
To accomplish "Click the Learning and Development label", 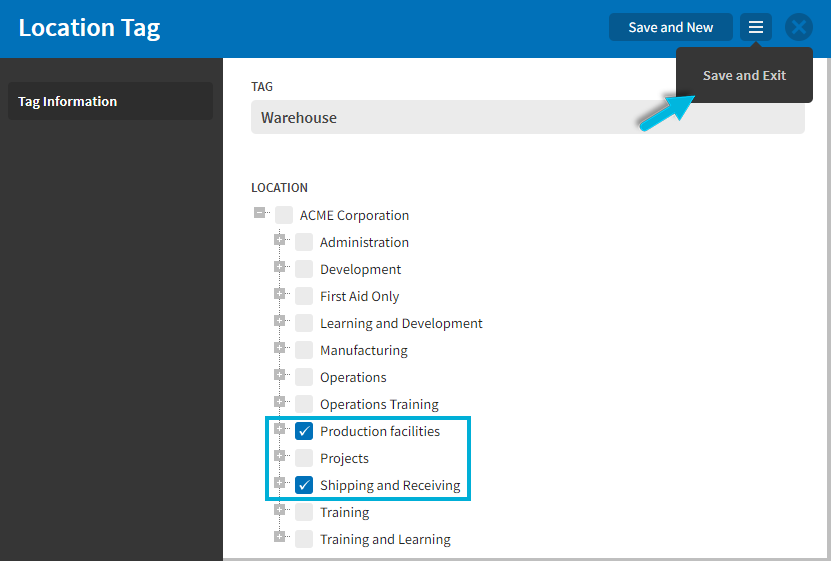I will (x=401, y=323).
